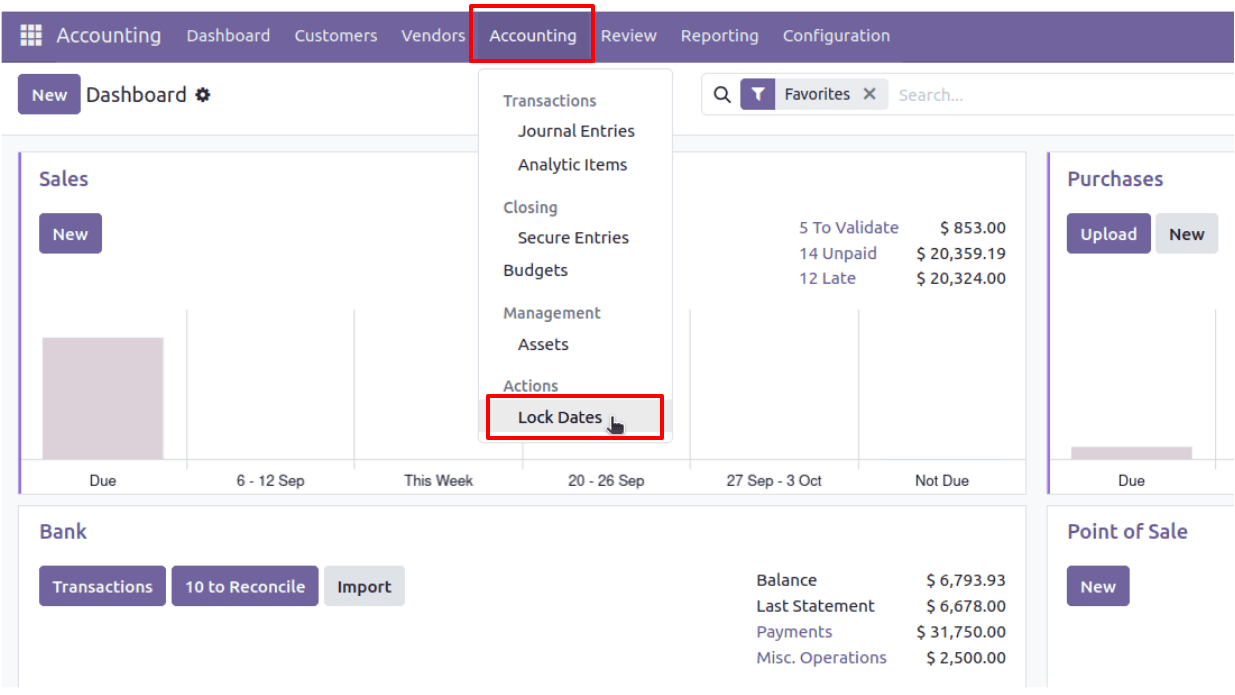
Task: Open the Purchases card title link
Action: point(1115,179)
